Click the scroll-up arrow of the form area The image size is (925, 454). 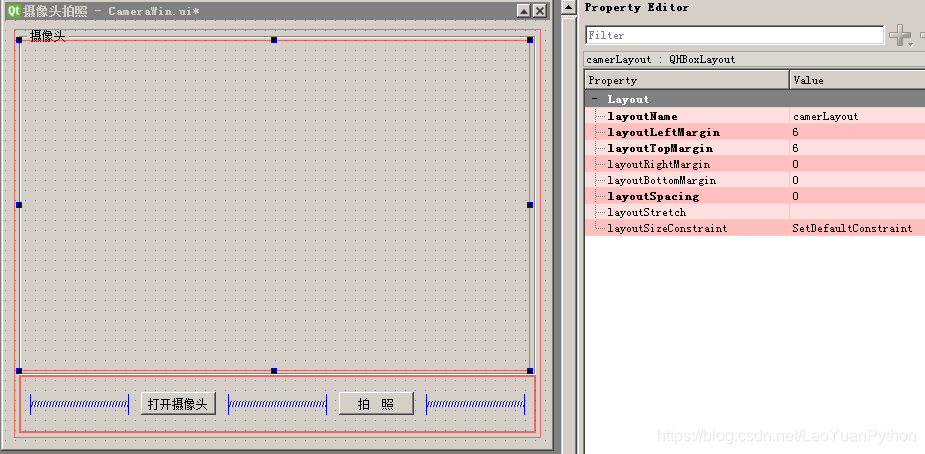tap(568, 7)
